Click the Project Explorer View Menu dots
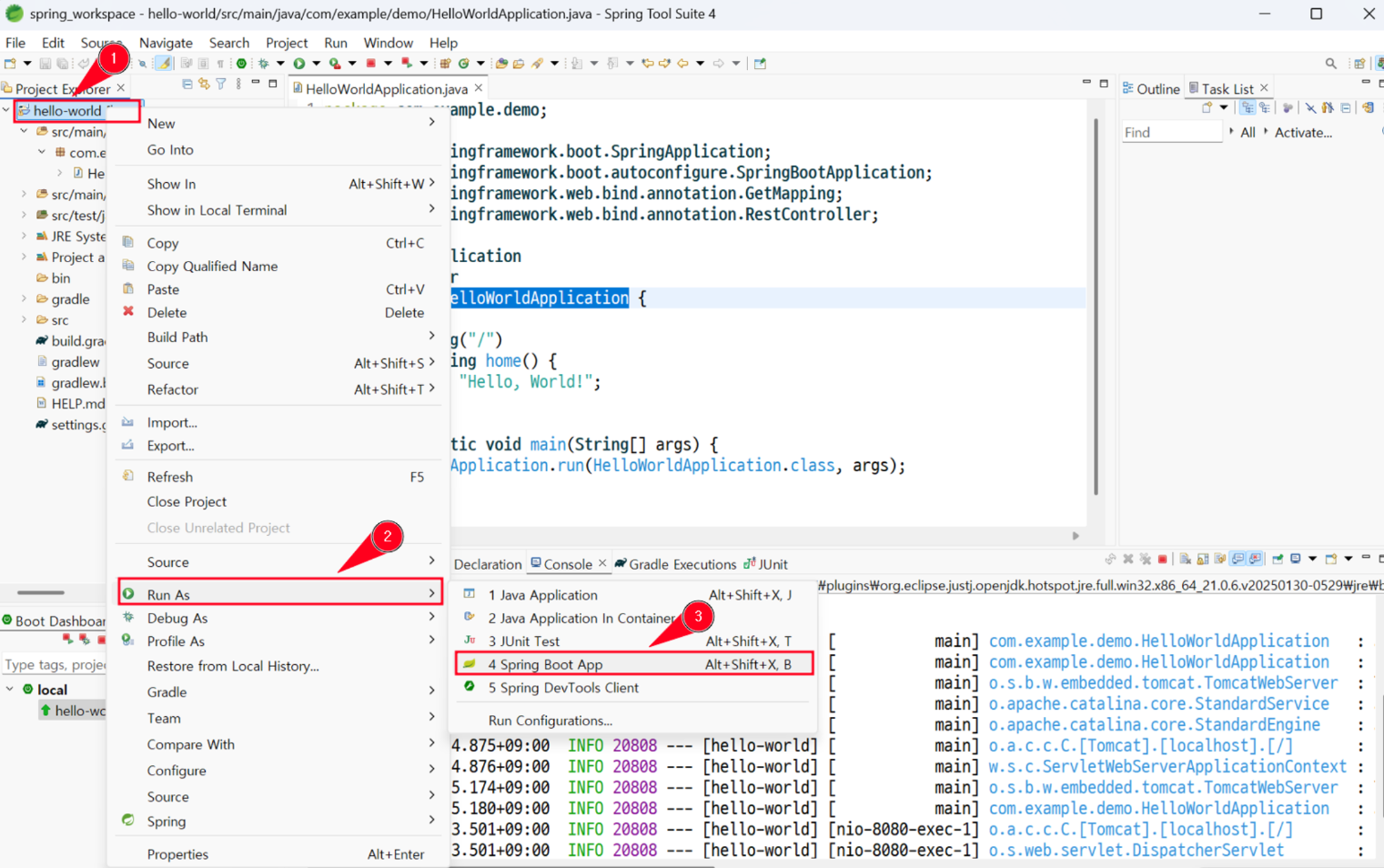1384x868 pixels. pos(238,84)
